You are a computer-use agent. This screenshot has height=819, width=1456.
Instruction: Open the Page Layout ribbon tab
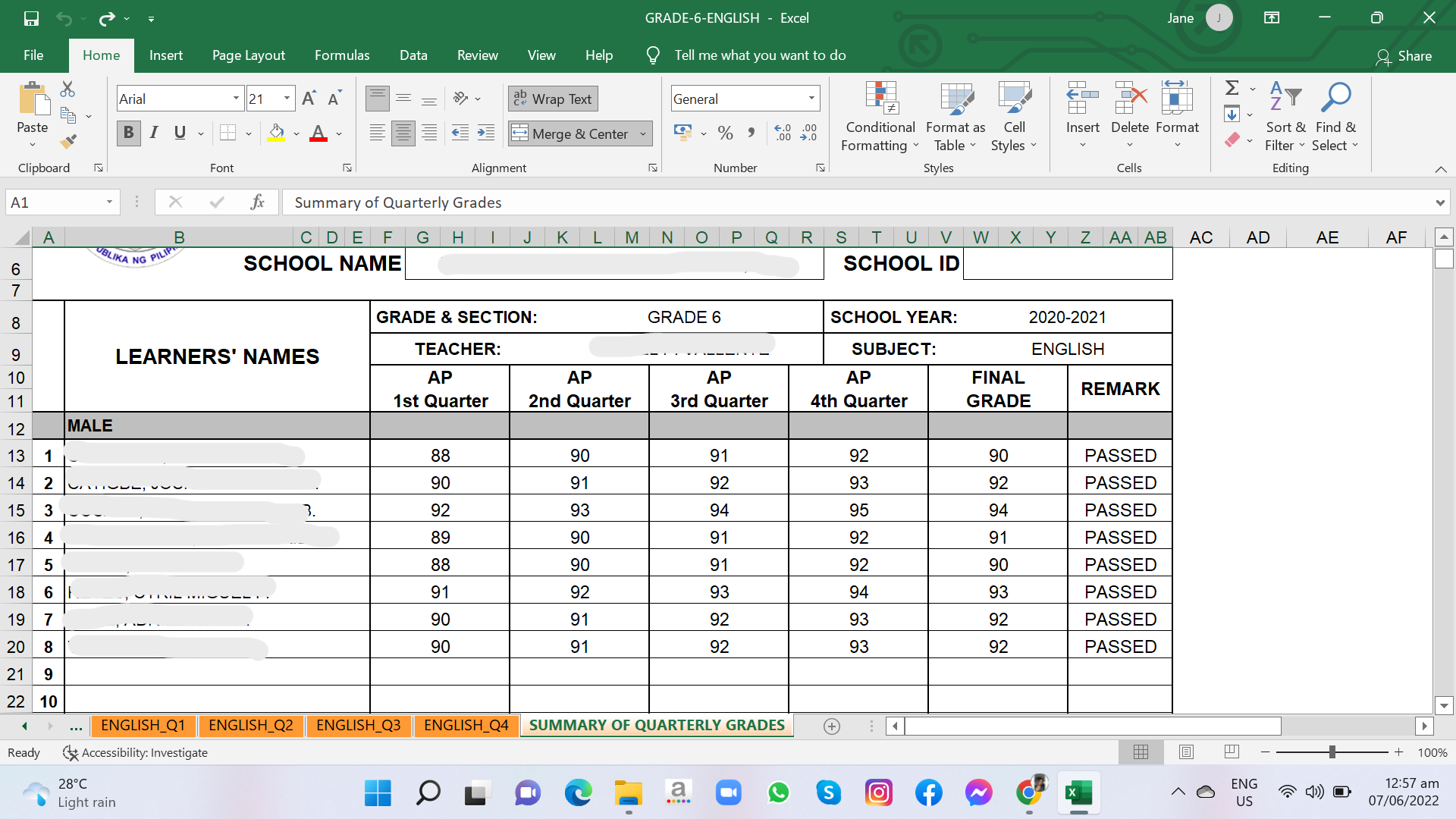pos(249,55)
